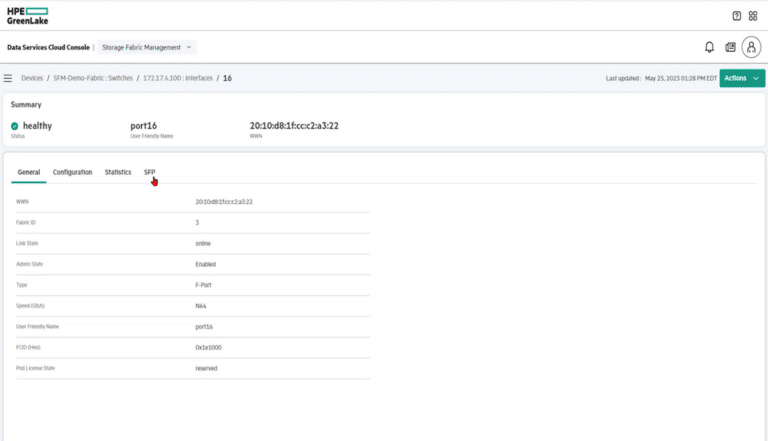This screenshot has width=768, height=441.
Task: Click the Speed (Gb/s) row label
Action: click(x=30, y=306)
